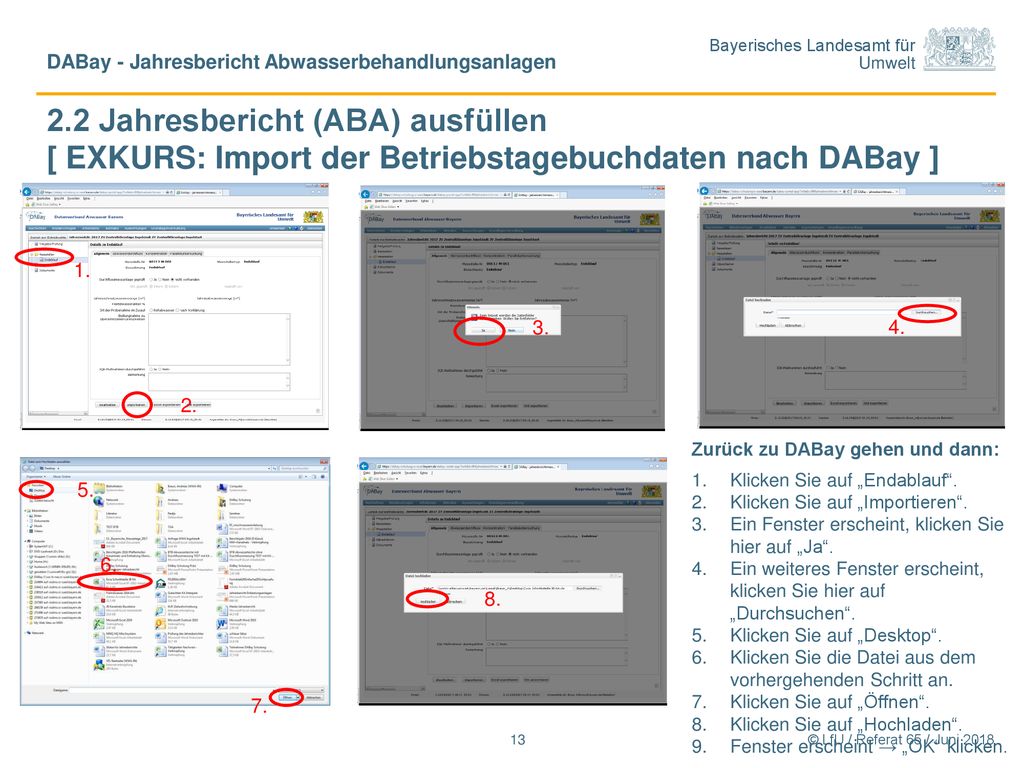Click the arrow on the Öffnen split button

click(x=298, y=697)
